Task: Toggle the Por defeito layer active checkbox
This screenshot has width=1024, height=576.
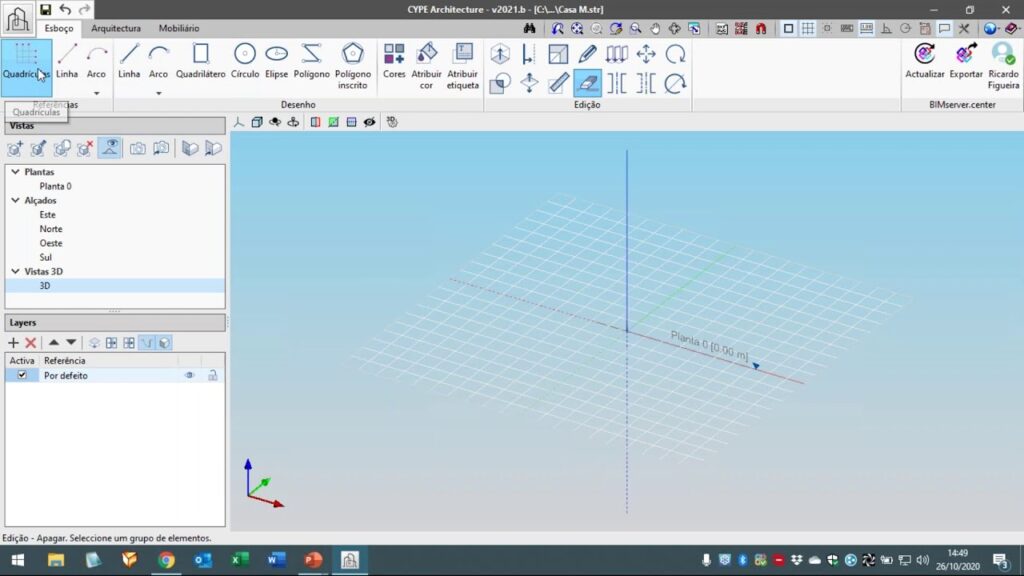Action: (22, 375)
